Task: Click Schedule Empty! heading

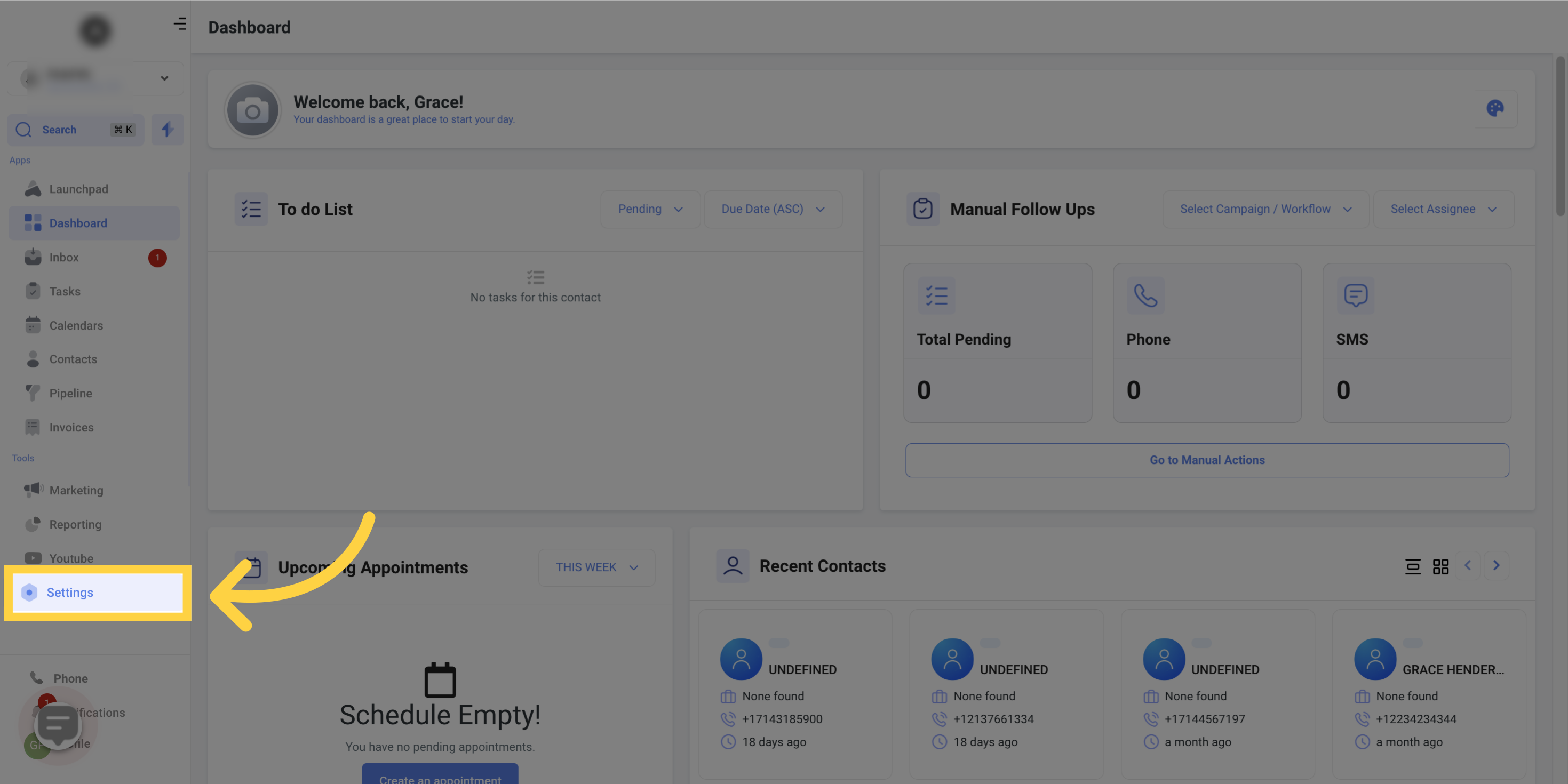Action: tap(440, 715)
